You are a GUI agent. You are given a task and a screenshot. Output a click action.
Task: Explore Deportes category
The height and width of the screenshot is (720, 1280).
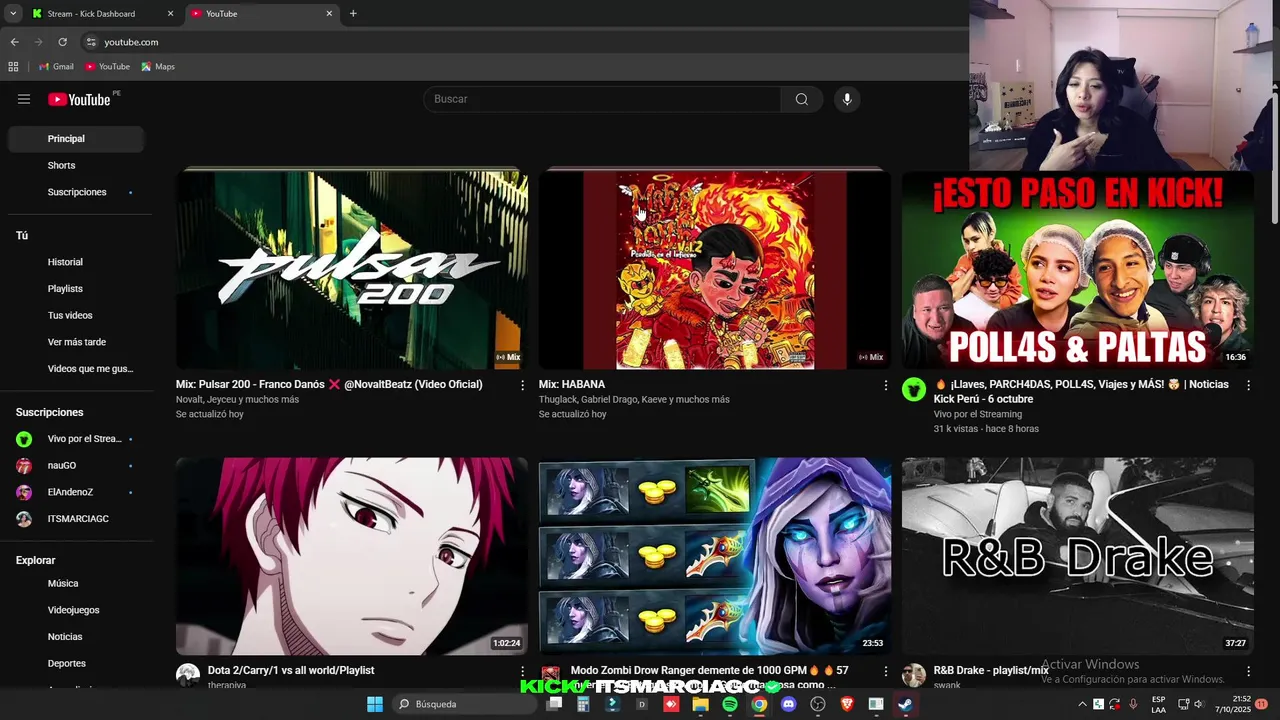pyautogui.click(x=76, y=663)
